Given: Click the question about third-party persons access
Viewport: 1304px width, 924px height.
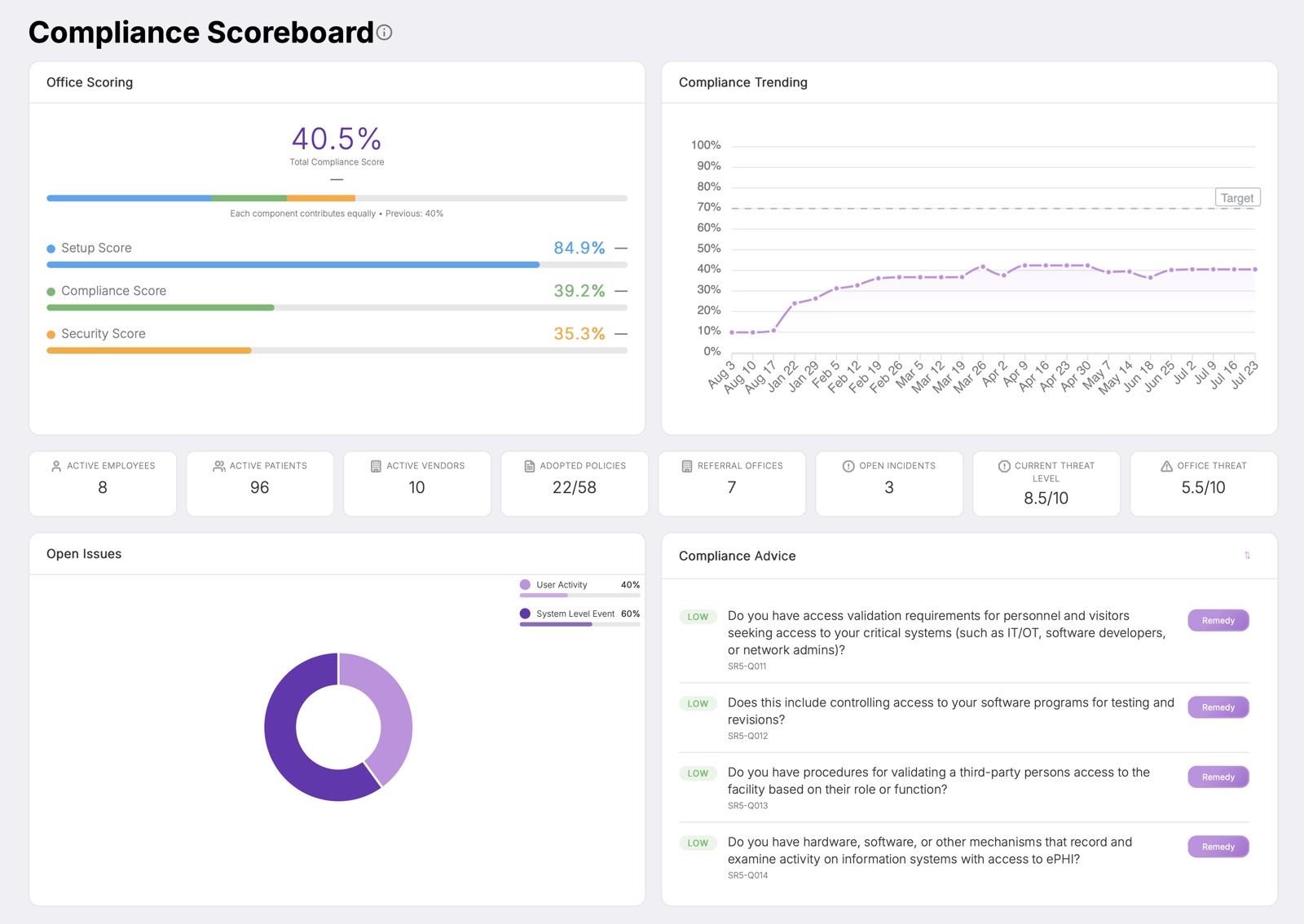Looking at the screenshot, I should (939, 781).
